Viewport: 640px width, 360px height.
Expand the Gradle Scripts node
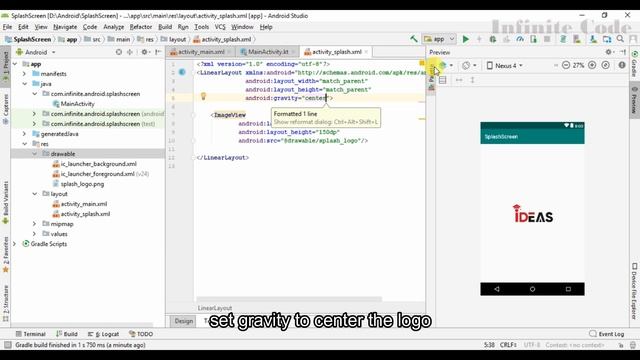pos(15,244)
